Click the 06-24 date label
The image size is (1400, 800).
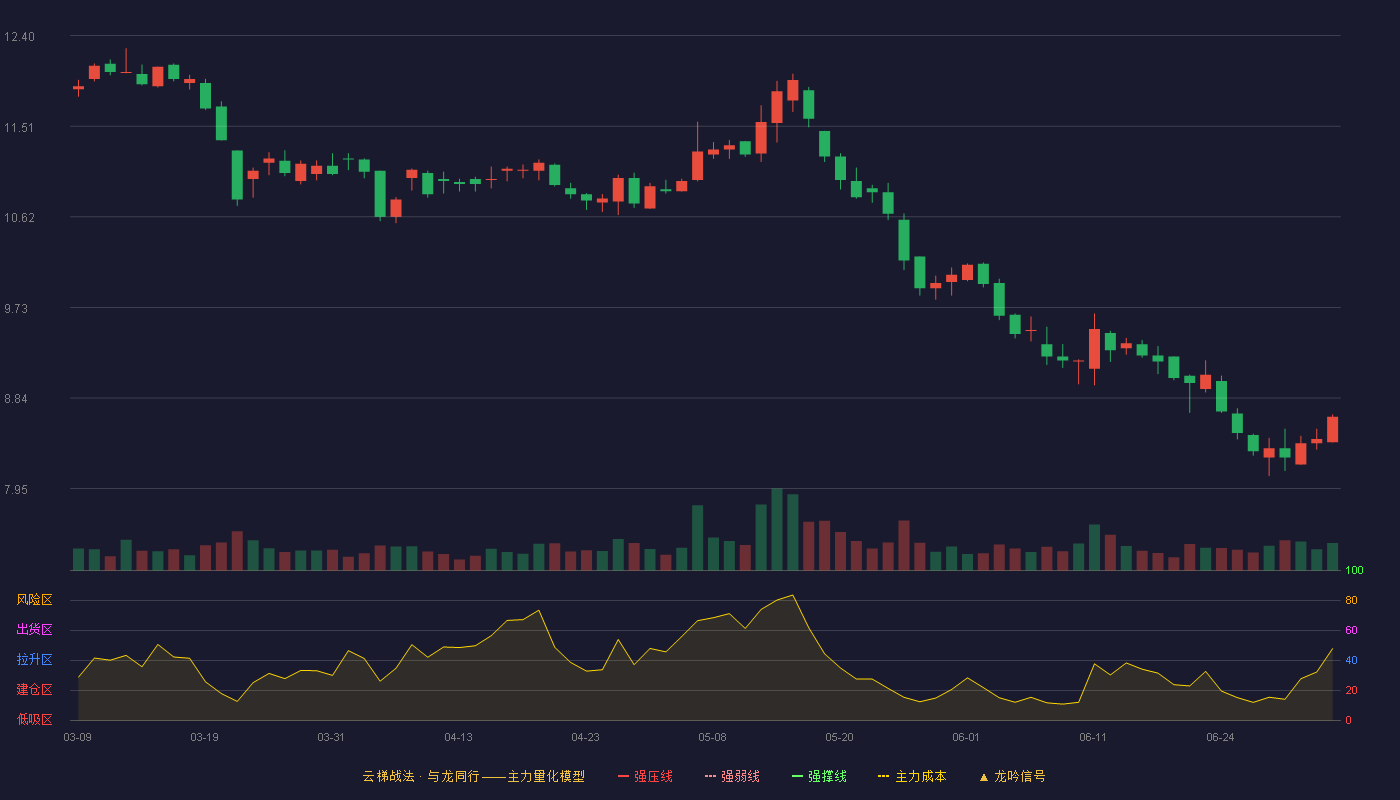pyautogui.click(x=1220, y=737)
